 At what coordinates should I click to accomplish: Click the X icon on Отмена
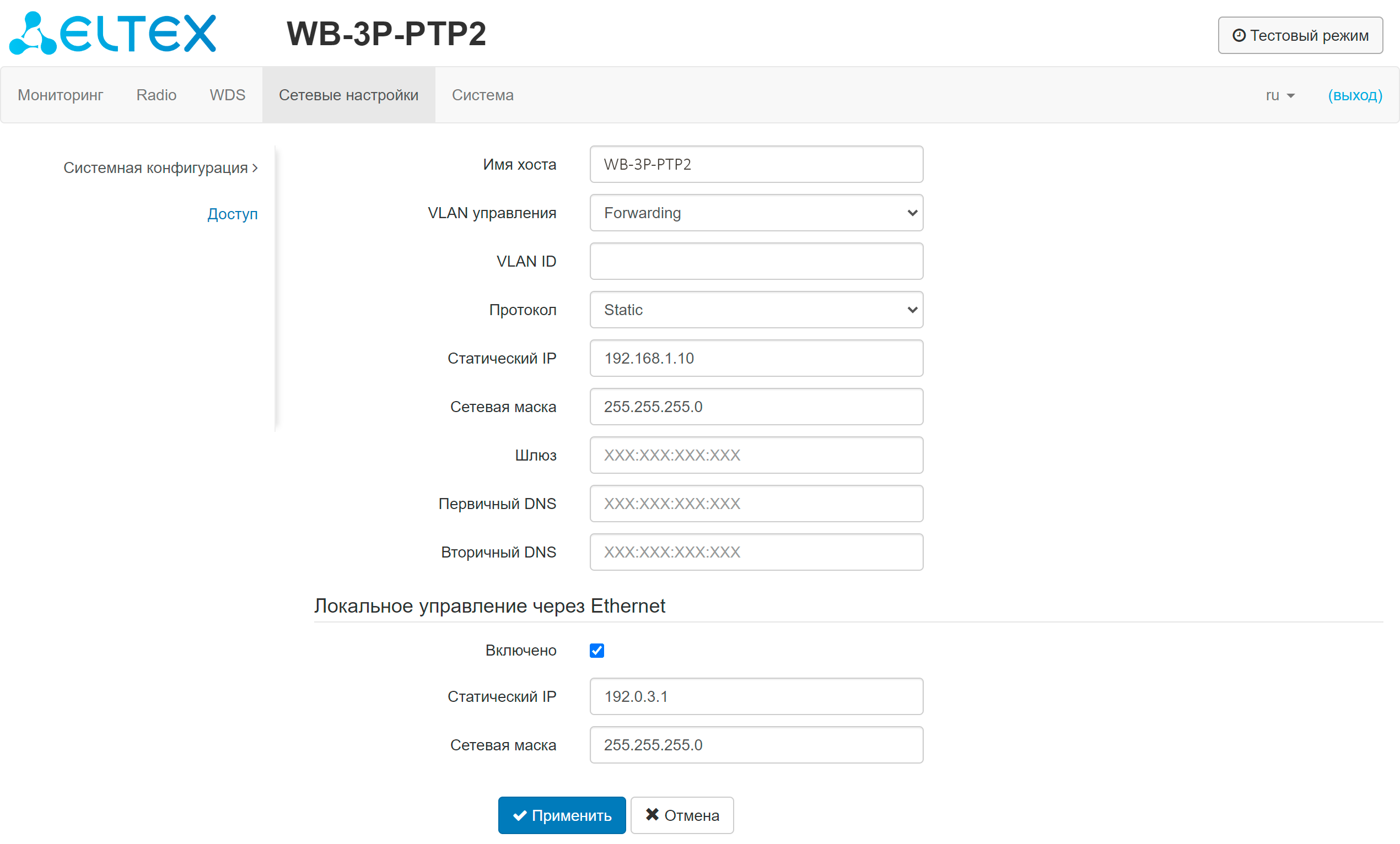651,814
